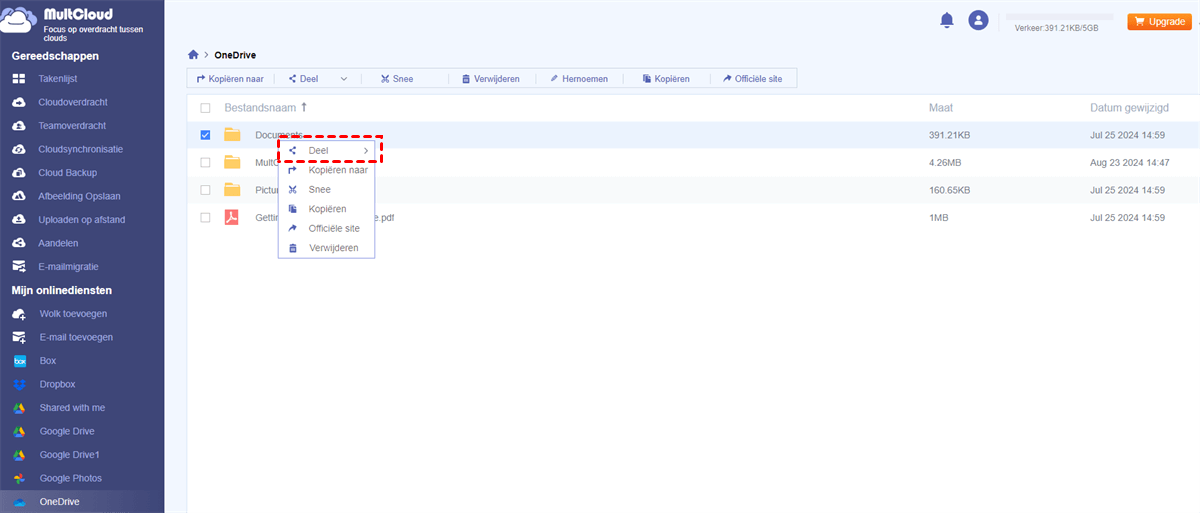Viewport: 1200px width, 513px height.
Task: Open the Aandelen cloud icon
Action: (x=19, y=243)
